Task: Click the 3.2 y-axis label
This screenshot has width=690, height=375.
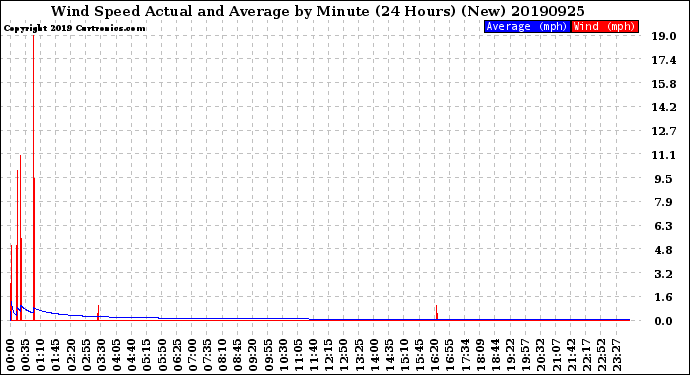Action: (x=663, y=274)
